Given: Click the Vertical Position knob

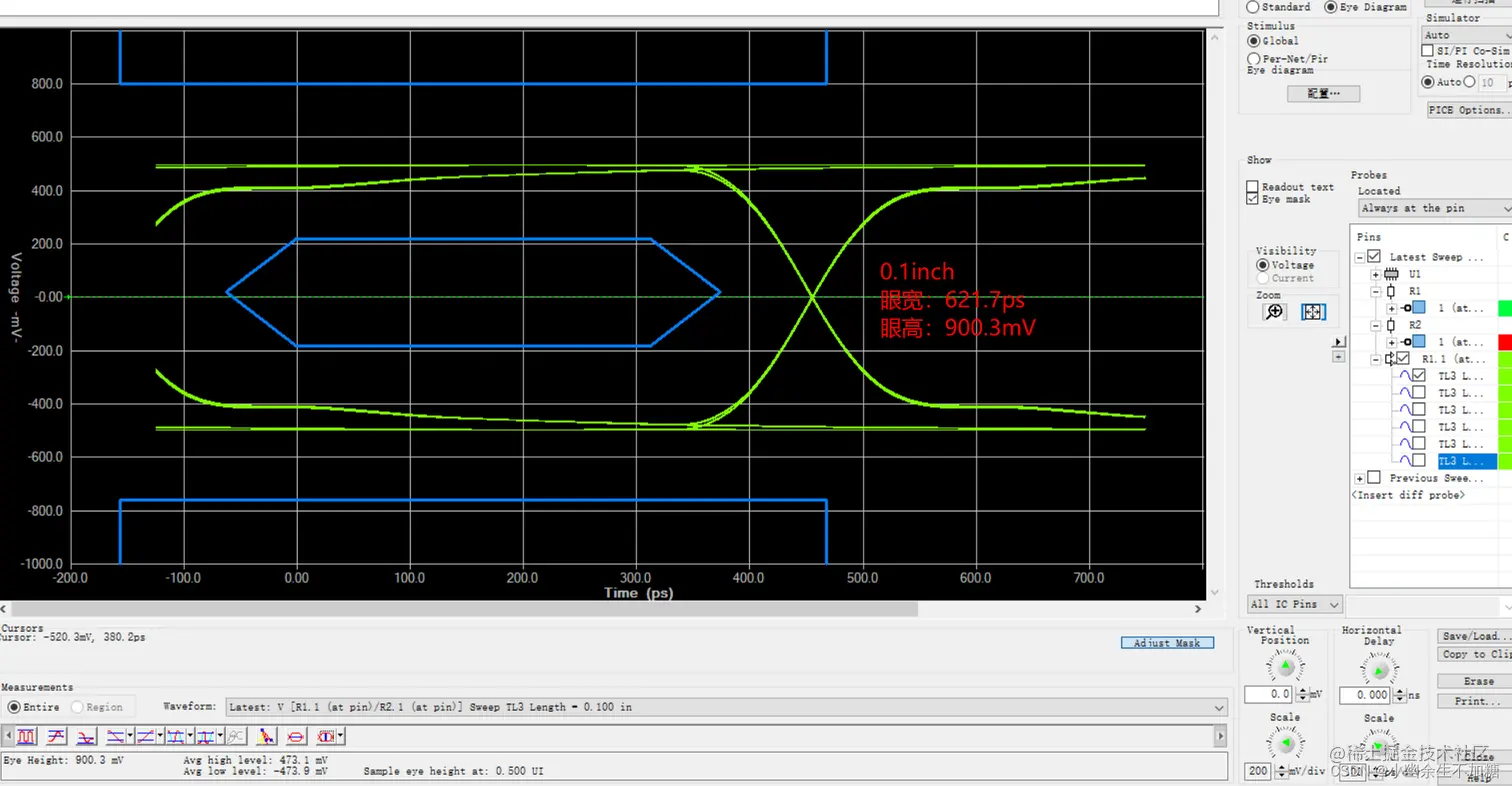Looking at the screenshot, I should click(x=1284, y=667).
